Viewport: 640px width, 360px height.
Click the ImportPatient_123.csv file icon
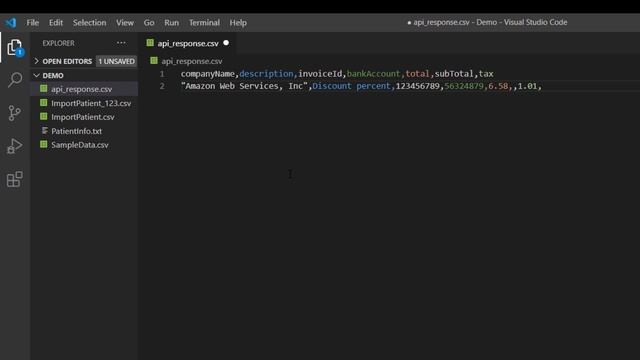44,103
